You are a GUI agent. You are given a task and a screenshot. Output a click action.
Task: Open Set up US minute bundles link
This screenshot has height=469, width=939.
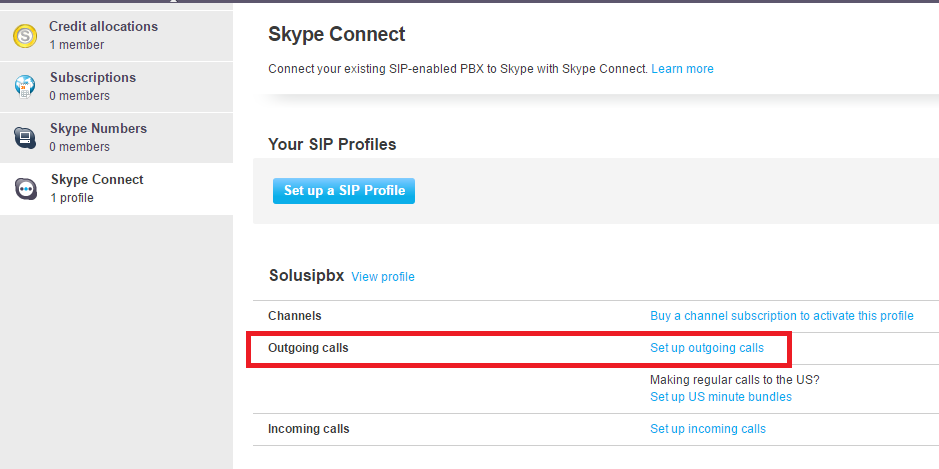pyautogui.click(x=720, y=397)
